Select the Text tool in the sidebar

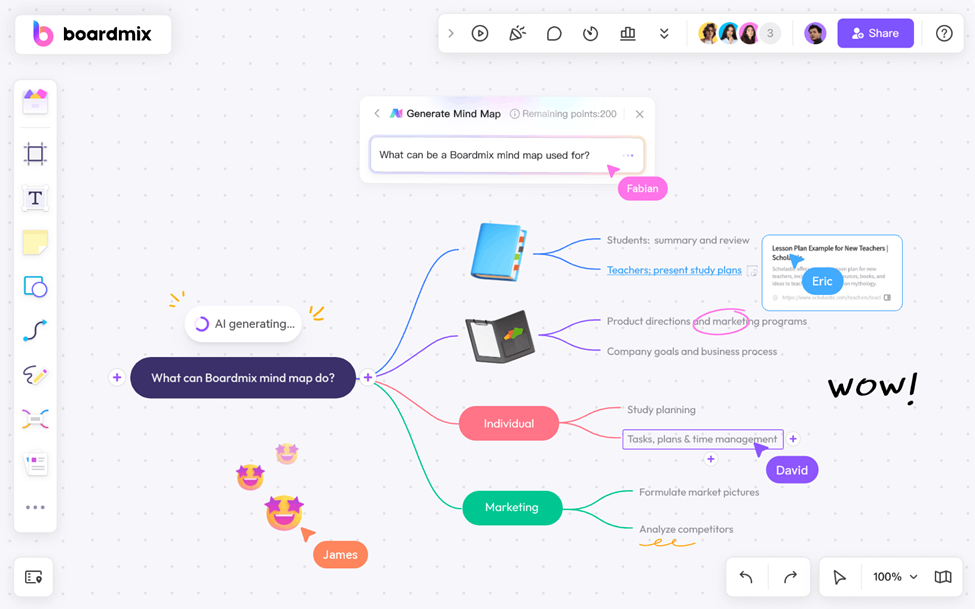click(35, 199)
